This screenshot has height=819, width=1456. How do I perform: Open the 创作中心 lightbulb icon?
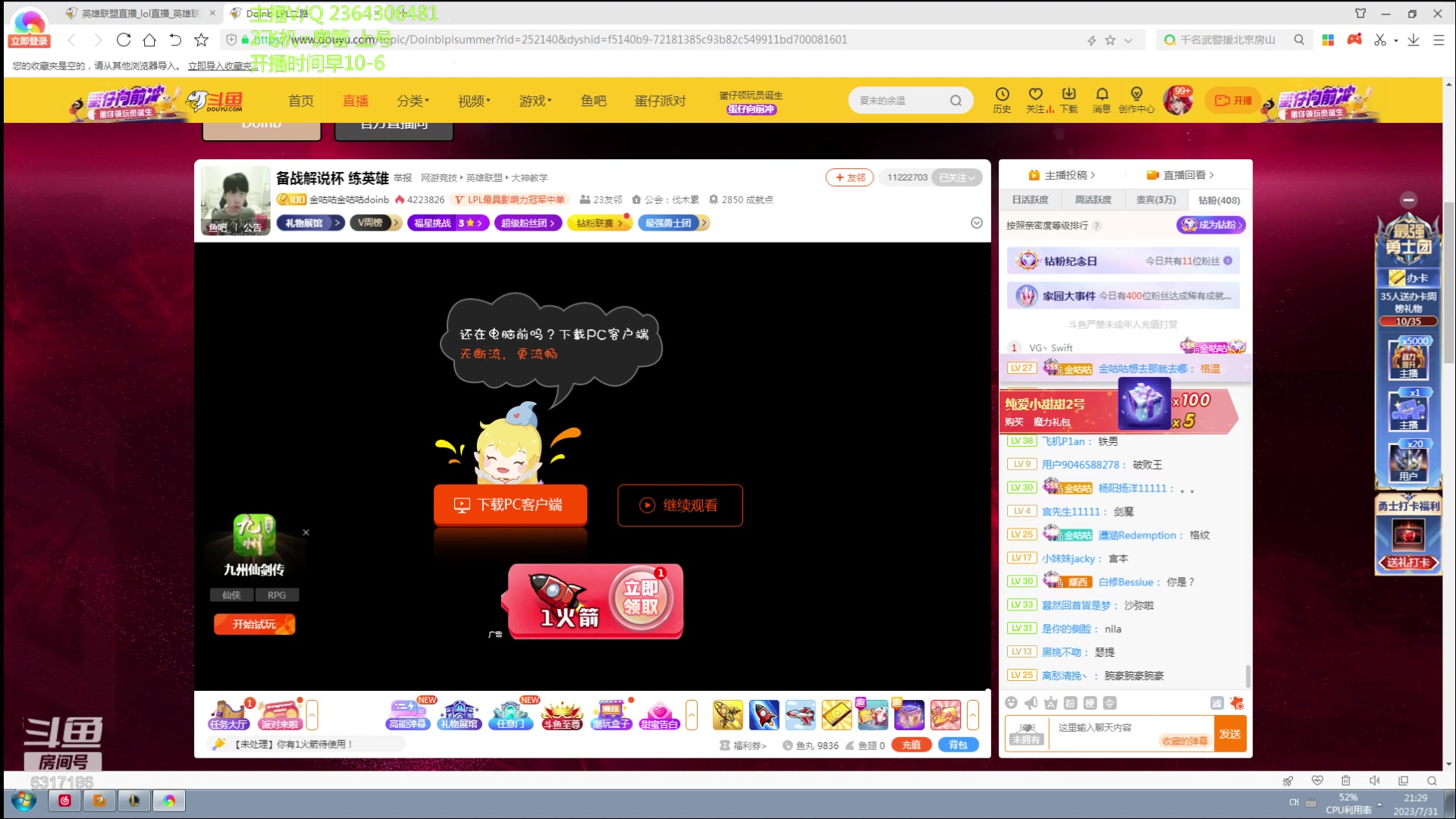(1136, 100)
